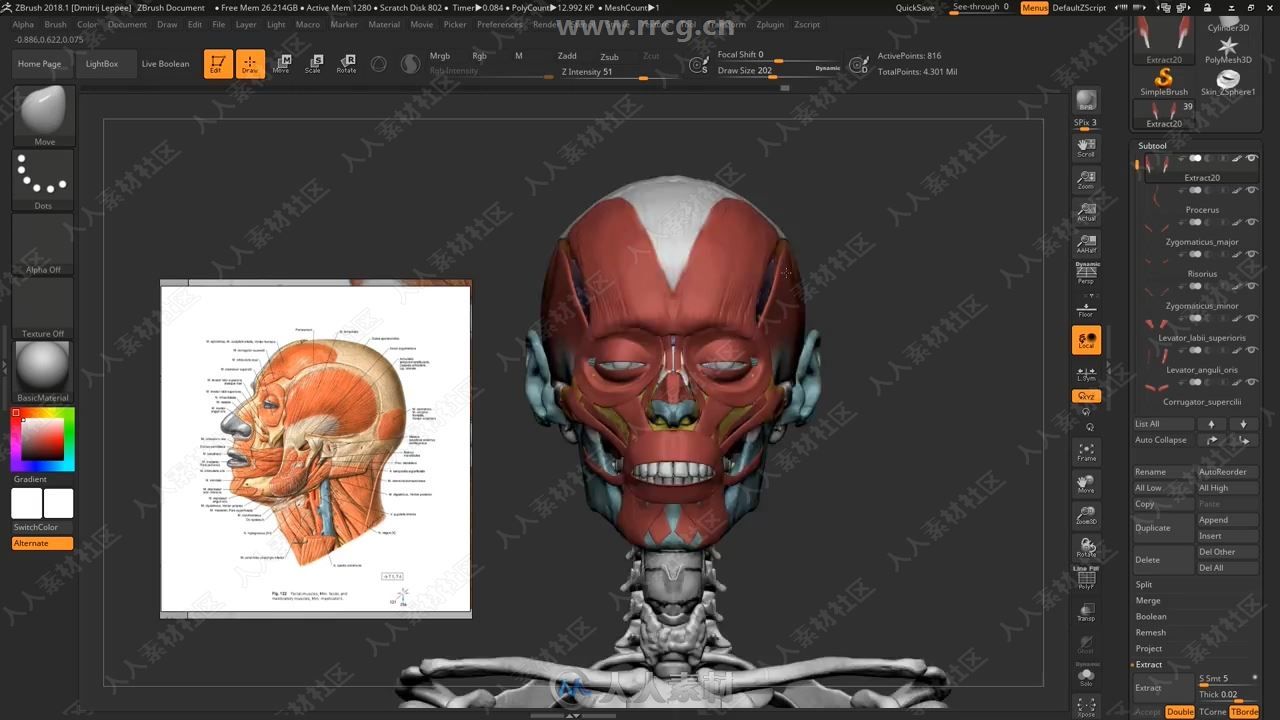Activate the Edit mode button
The image size is (1280, 720).
[217, 64]
